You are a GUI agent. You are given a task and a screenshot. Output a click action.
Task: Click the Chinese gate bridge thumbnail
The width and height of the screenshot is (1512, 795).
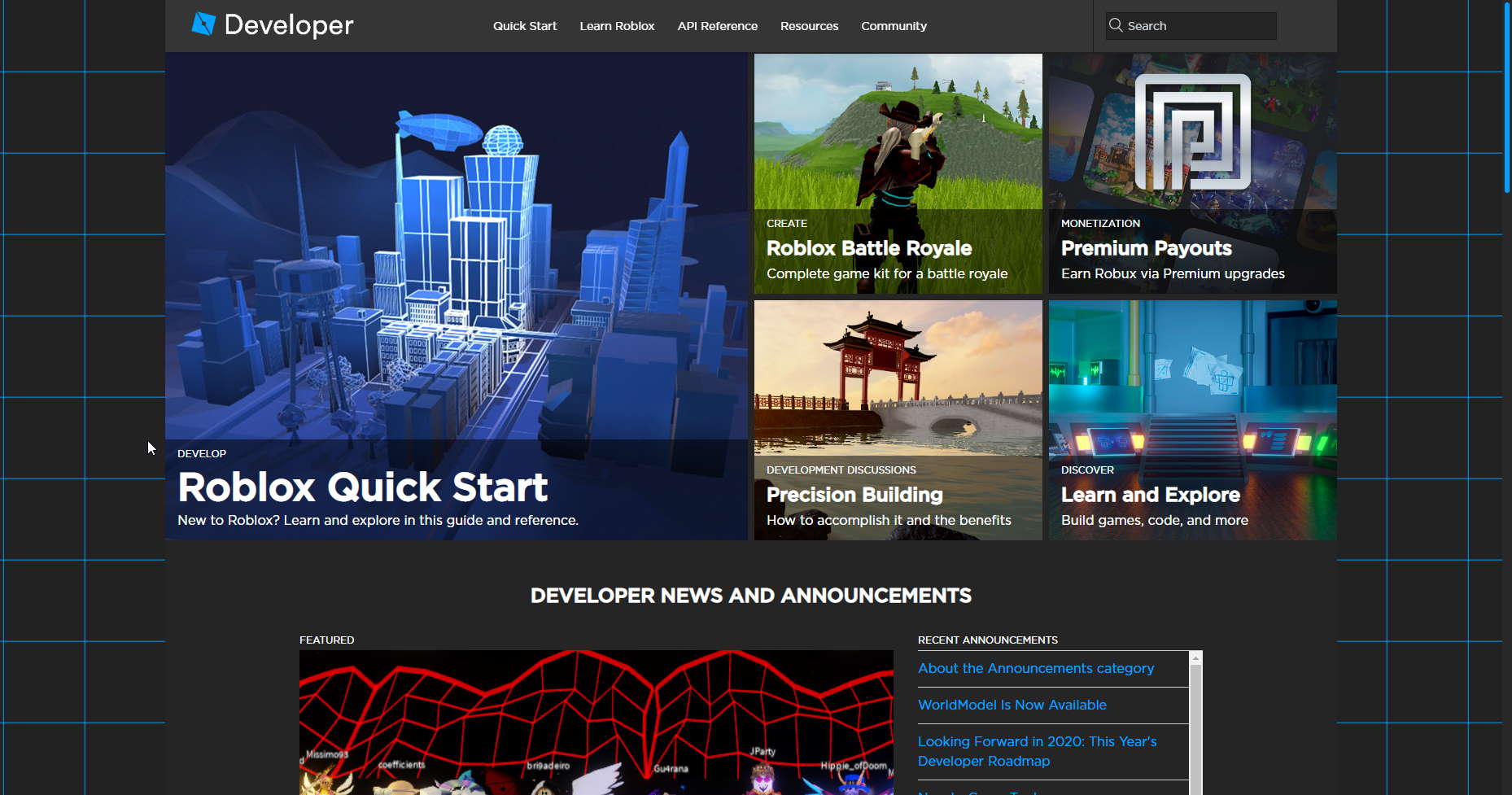898,378
